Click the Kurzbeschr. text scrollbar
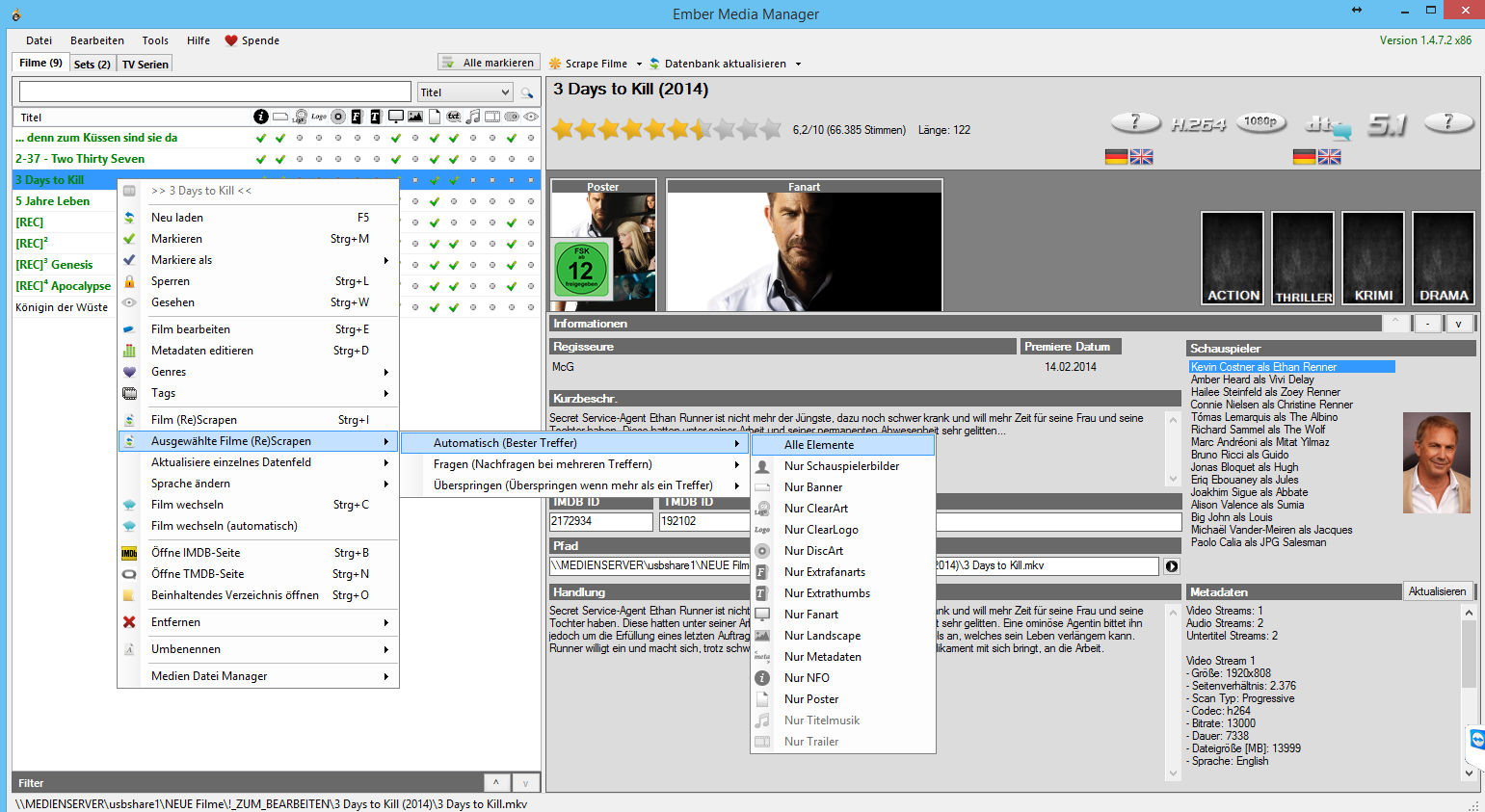 tap(1173, 449)
